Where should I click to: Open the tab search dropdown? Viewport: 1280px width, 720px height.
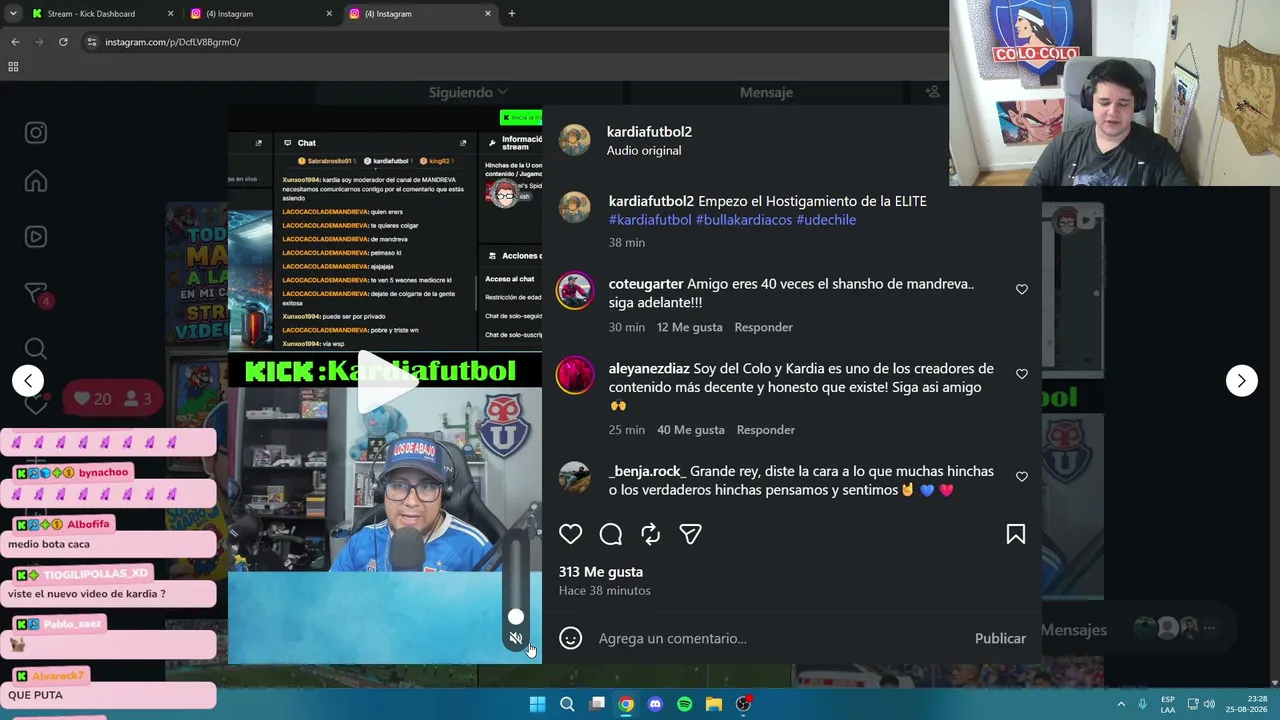click(x=13, y=14)
